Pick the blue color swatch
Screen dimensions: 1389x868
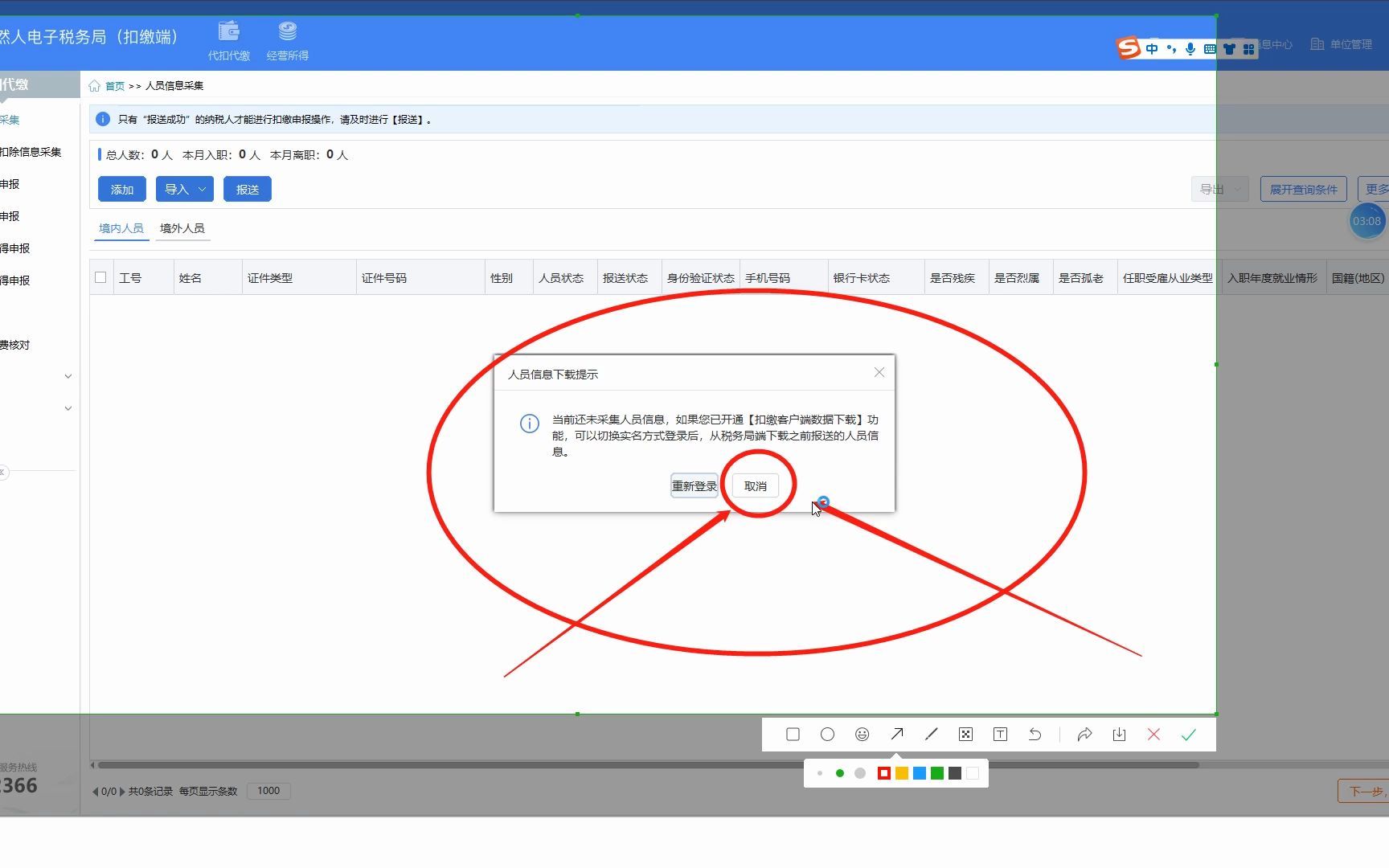click(x=920, y=773)
